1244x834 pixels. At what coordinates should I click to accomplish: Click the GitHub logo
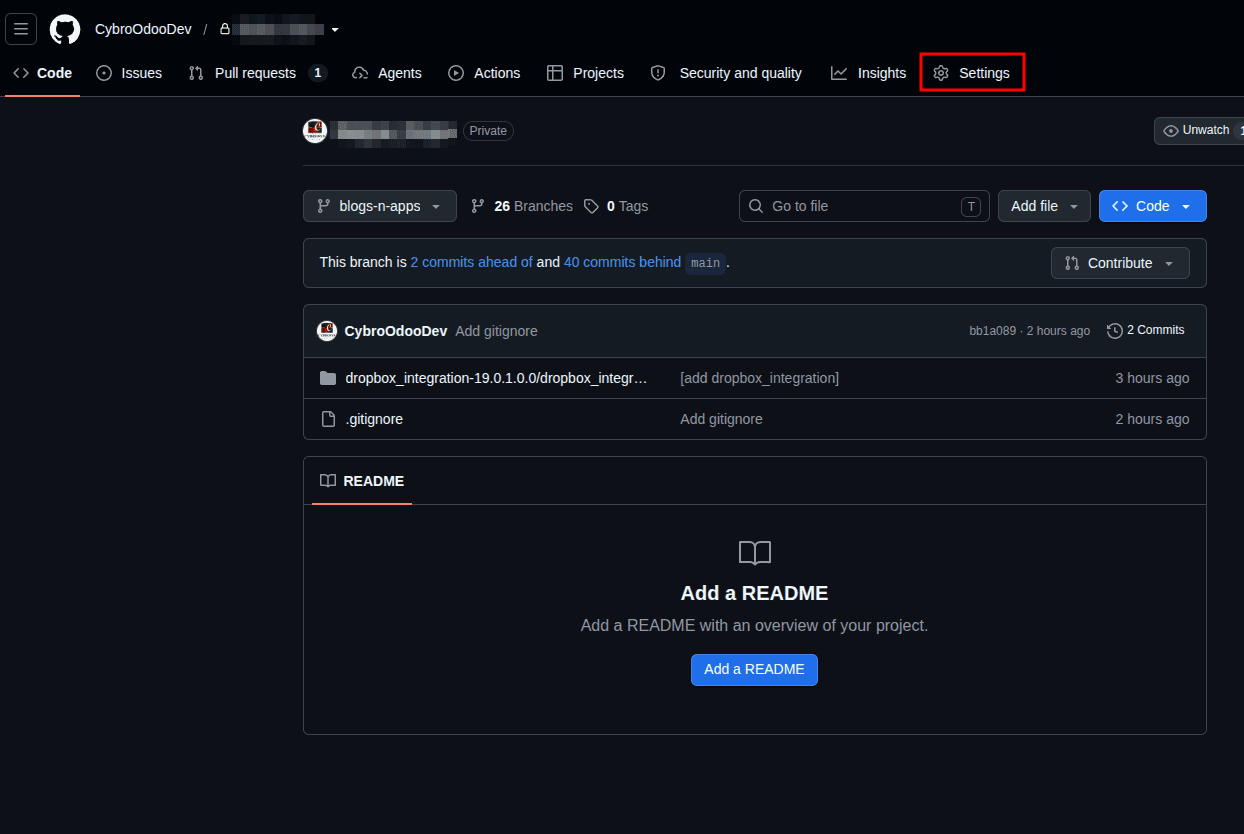65,29
